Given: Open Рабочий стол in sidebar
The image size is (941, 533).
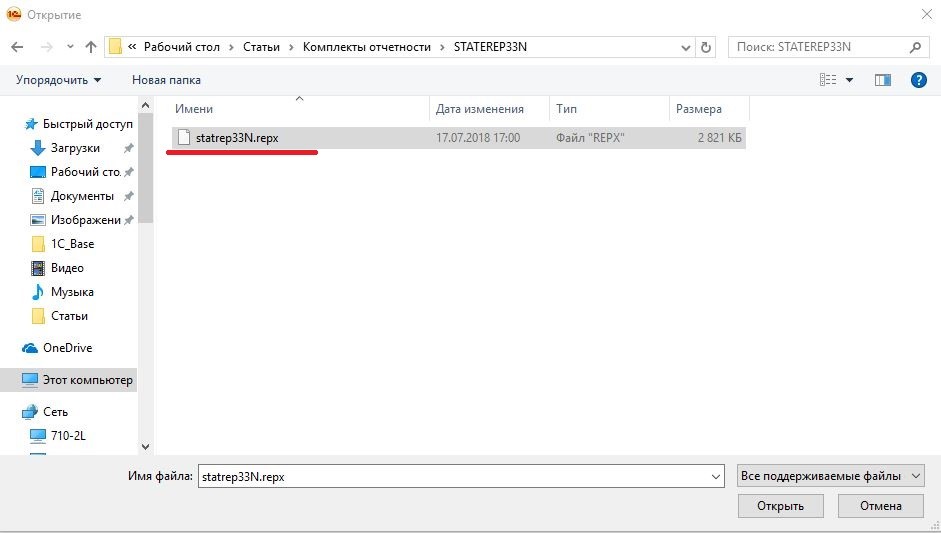Looking at the screenshot, I should point(86,172).
